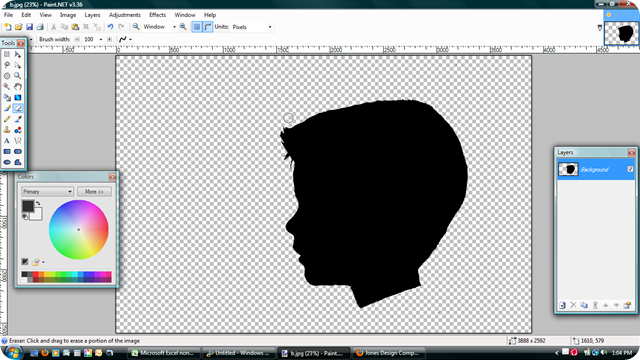Select the Line/Curve tool

(x=18, y=141)
